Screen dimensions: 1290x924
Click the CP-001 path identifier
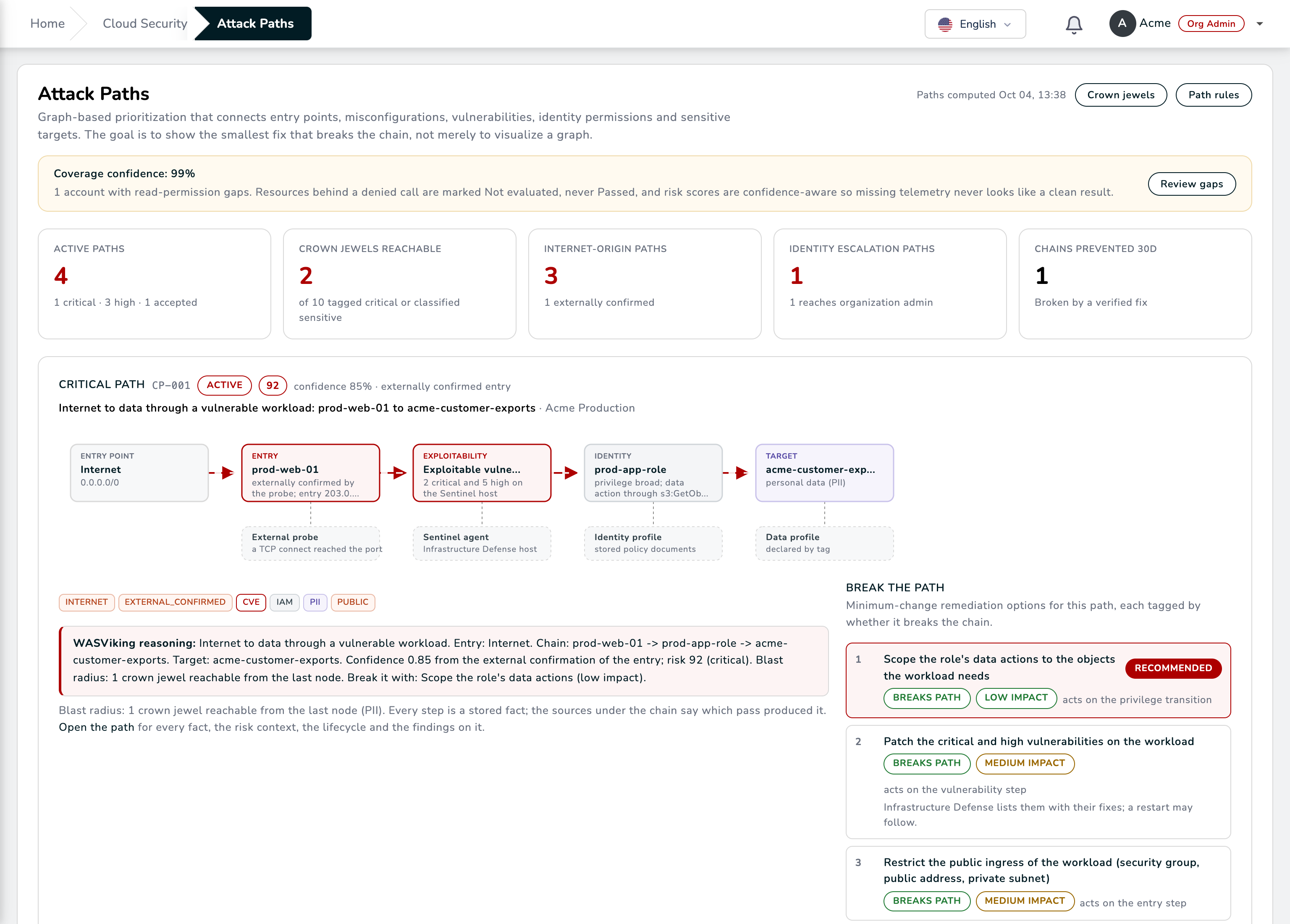[x=170, y=385]
